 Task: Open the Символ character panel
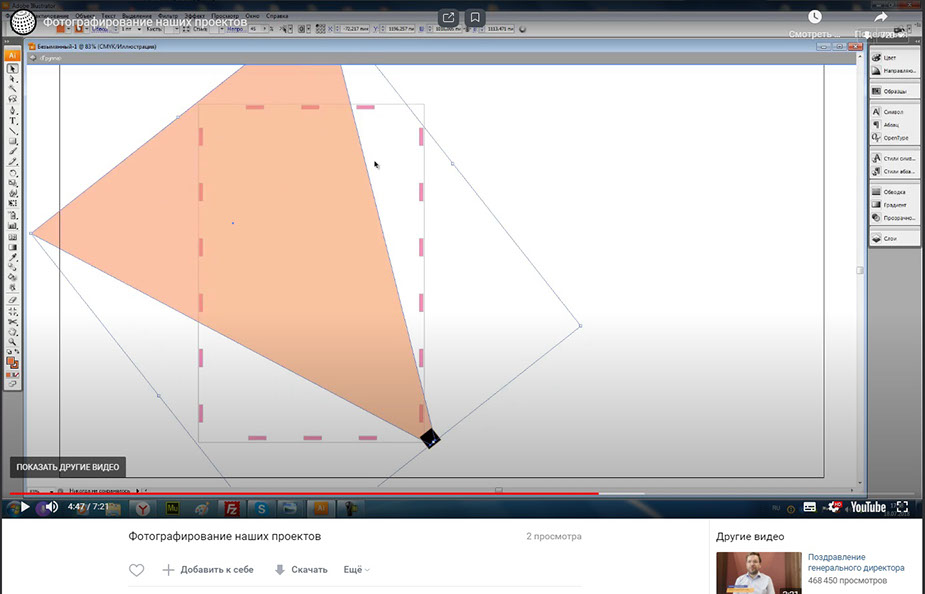(894, 112)
